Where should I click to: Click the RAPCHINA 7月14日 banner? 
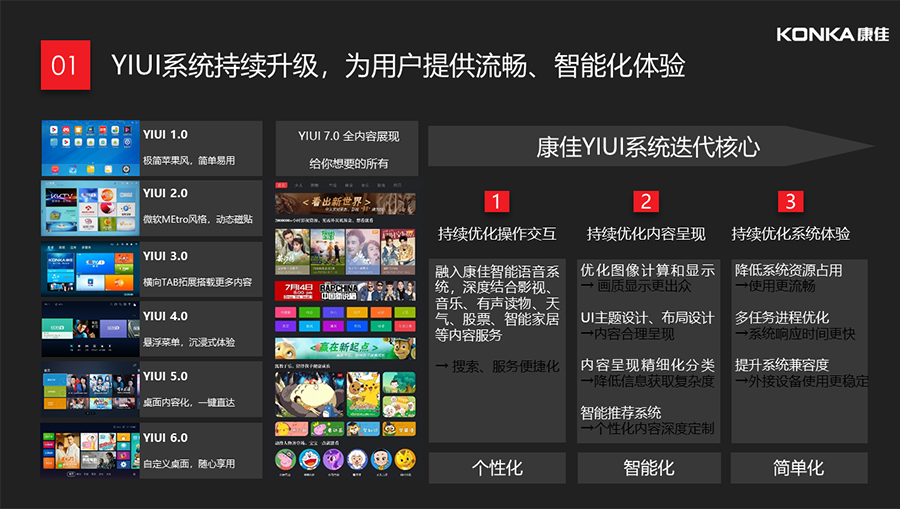(x=346, y=292)
